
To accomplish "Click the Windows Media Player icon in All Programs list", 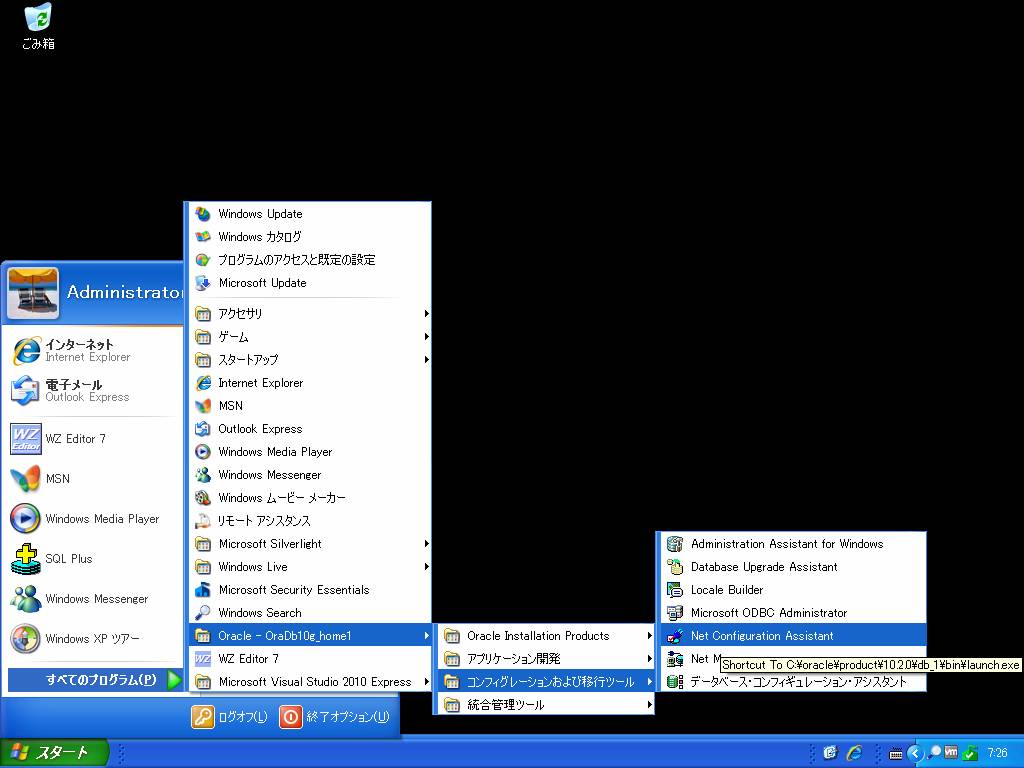I will click(203, 451).
